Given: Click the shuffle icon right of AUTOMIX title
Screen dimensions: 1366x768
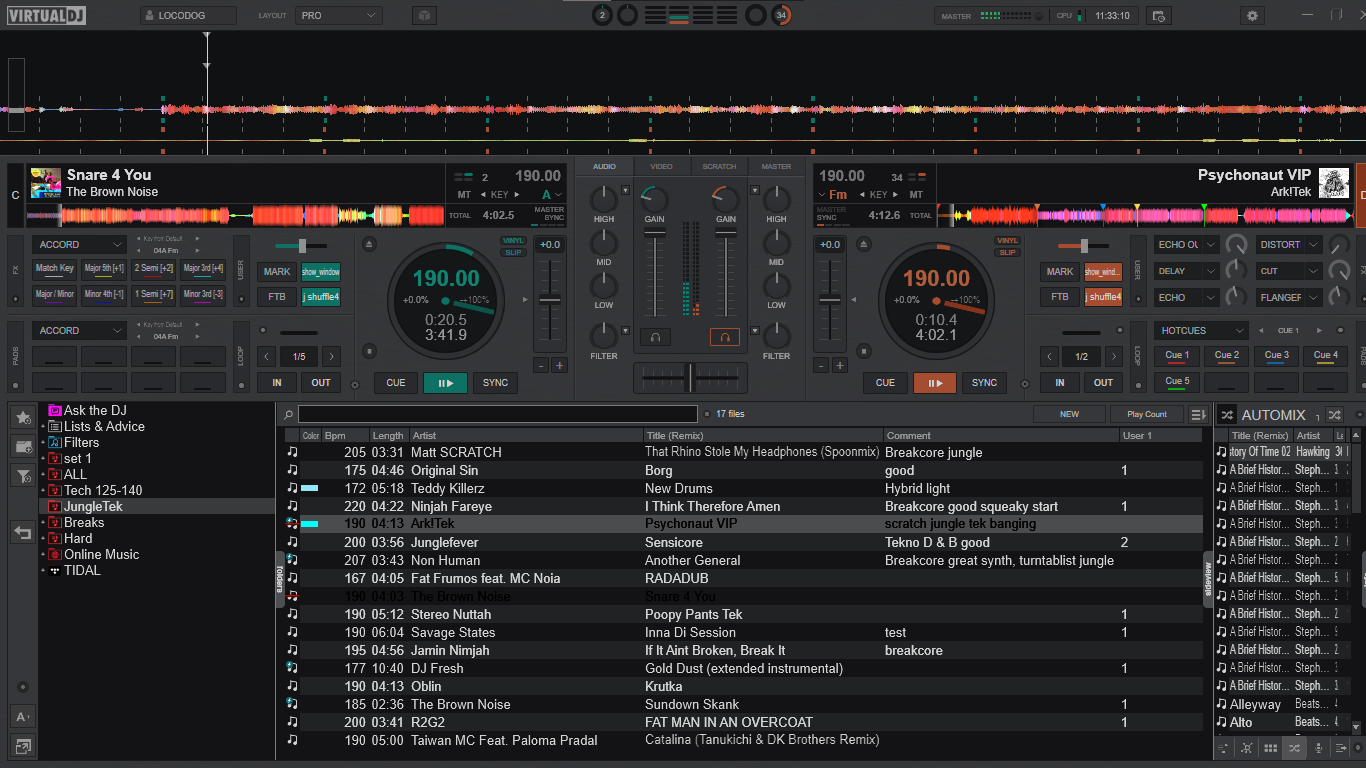Looking at the screenshot, I should click(x=1334, y=414).
